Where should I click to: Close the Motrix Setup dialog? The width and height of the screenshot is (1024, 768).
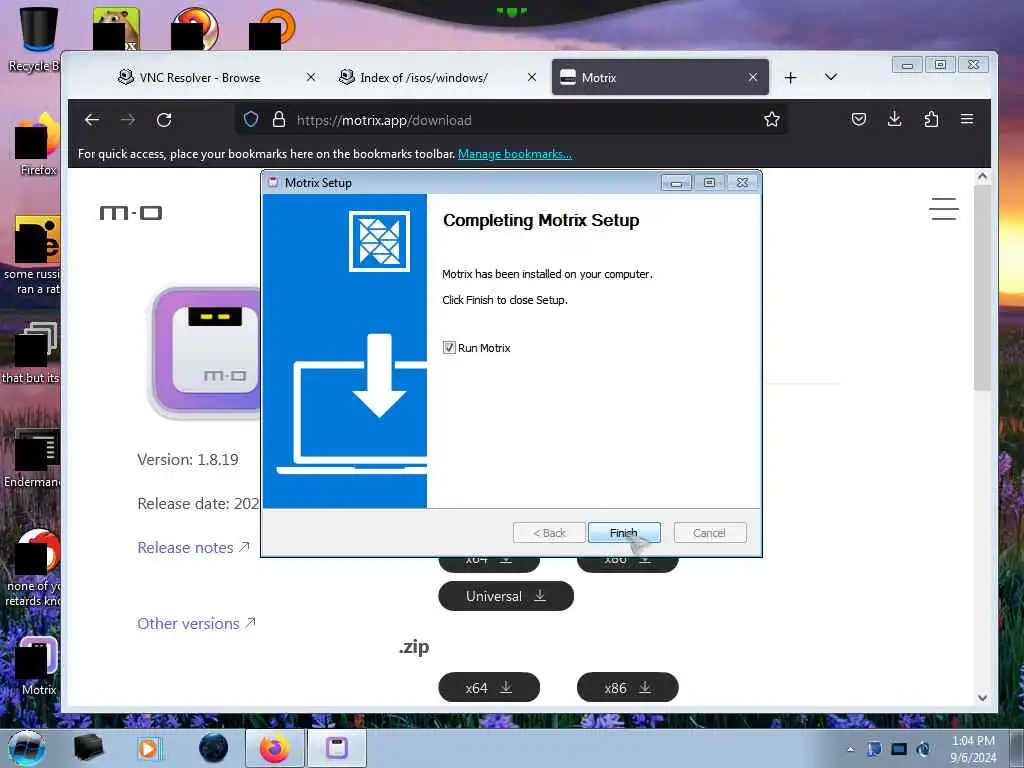point(743,183)
